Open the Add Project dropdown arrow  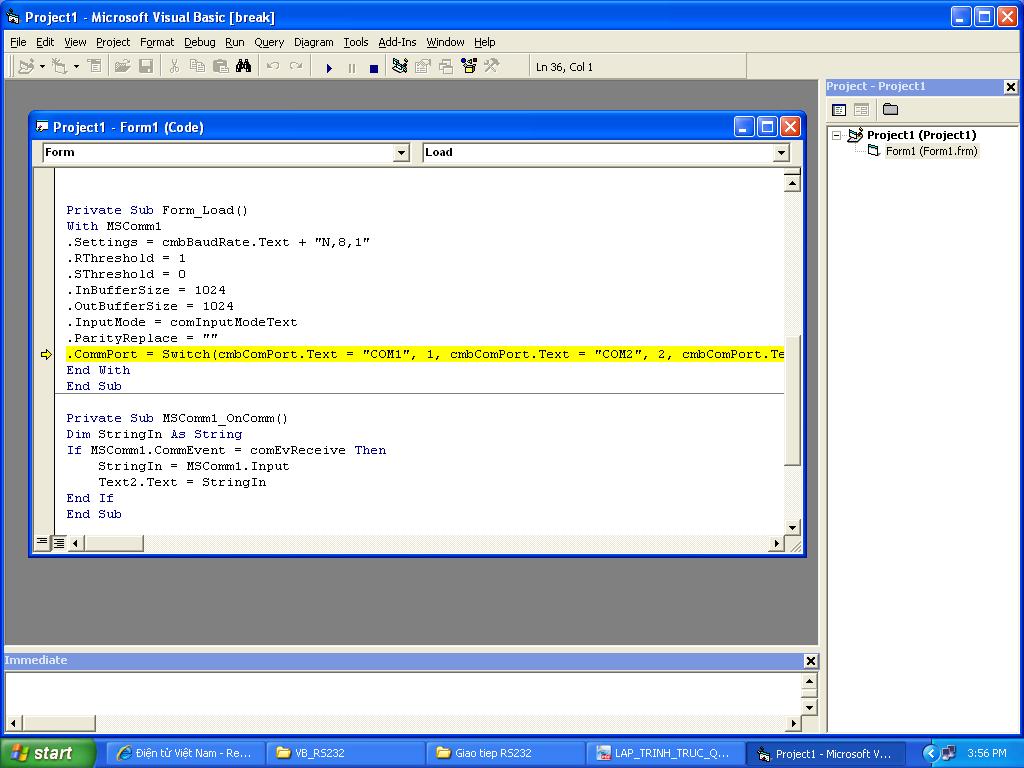[x=42, y=67]
